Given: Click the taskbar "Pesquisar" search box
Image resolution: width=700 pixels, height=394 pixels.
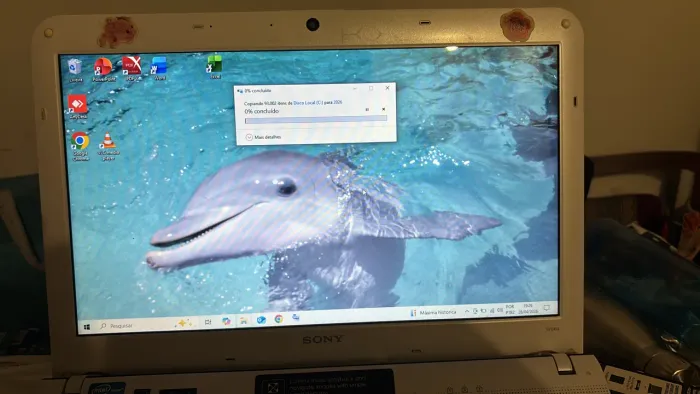Looking at the screenshot, I should 147,325.
